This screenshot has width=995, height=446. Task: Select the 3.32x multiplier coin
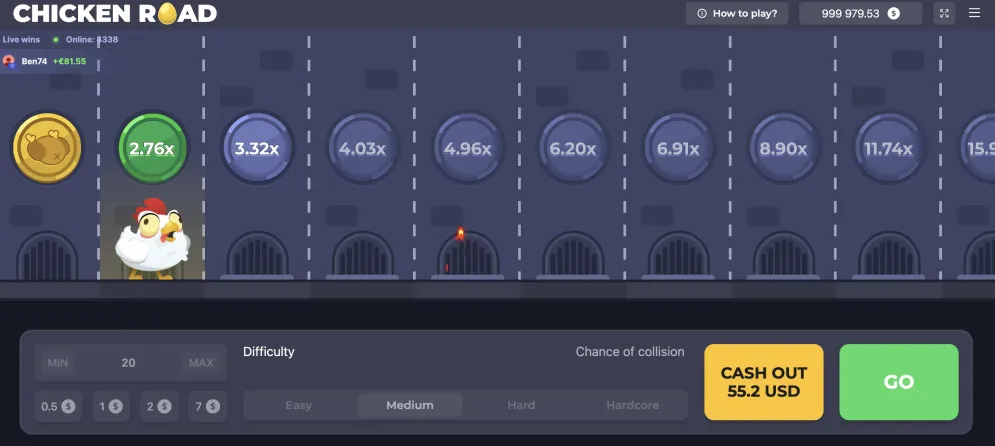coord(257,148)
